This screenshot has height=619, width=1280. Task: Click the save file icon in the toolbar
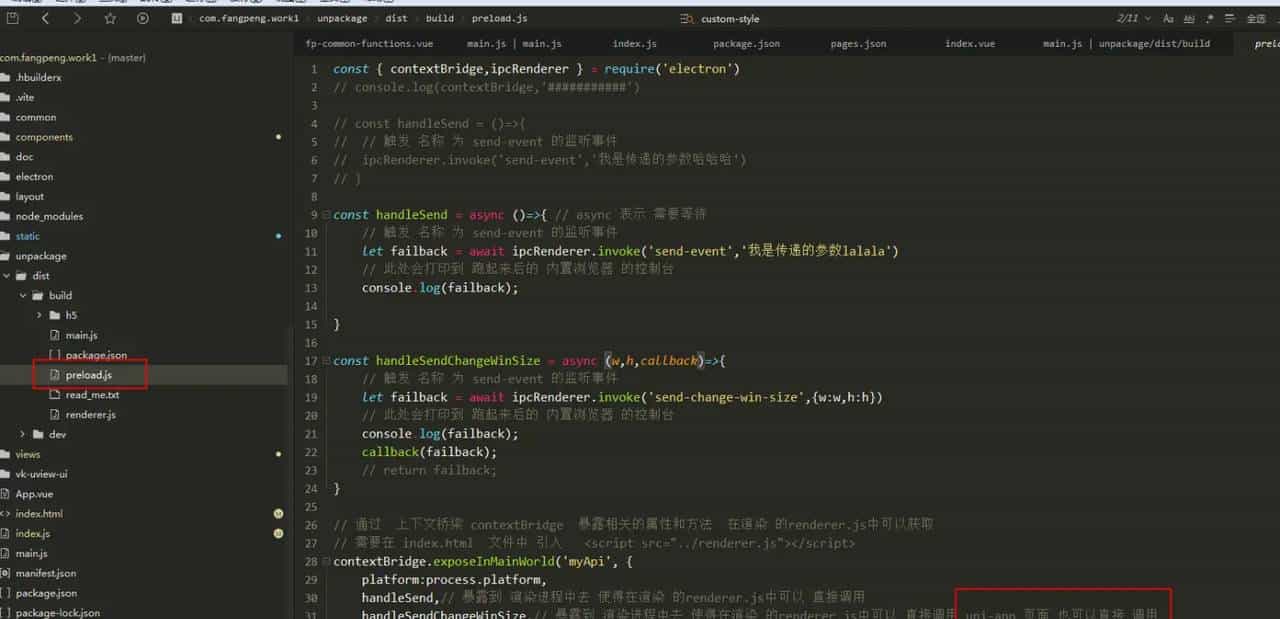[x=13, y=18]
